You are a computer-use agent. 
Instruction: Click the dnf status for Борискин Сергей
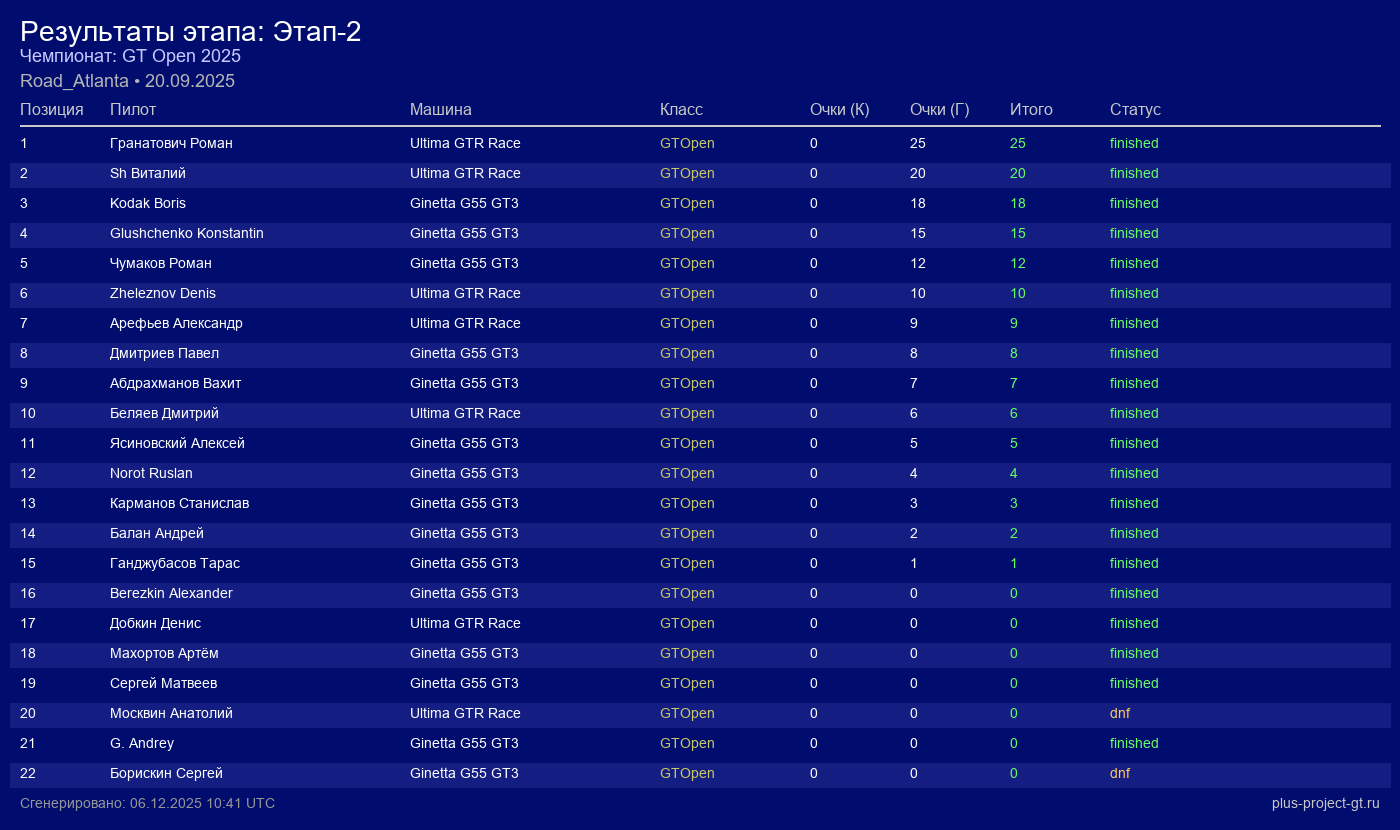coord(1119,773)
